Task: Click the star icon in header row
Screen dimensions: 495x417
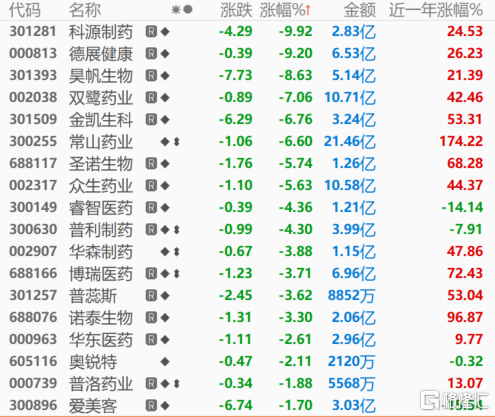Action: pos(176,10)
